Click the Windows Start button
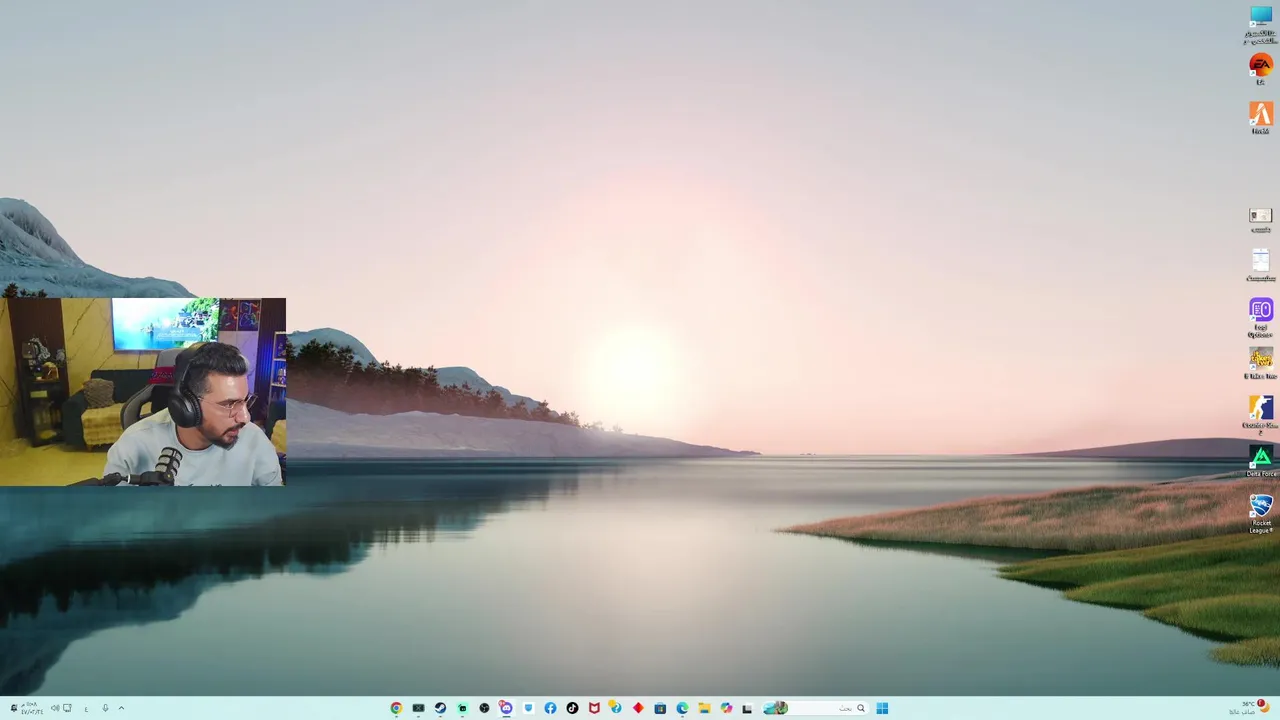This screenshot has width=1280, height=720. 882,708
